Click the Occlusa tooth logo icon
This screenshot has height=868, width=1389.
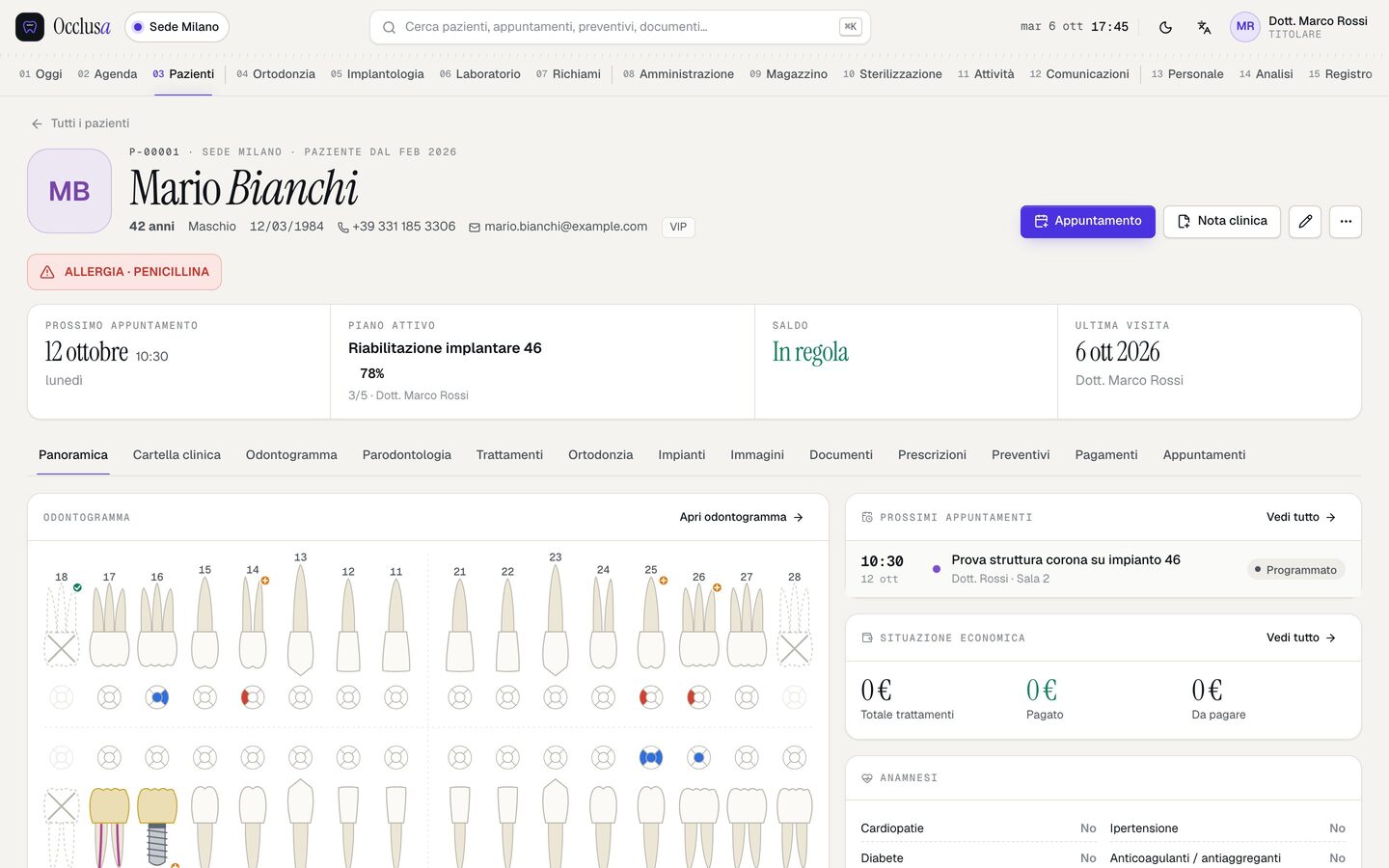click(30, 27)
